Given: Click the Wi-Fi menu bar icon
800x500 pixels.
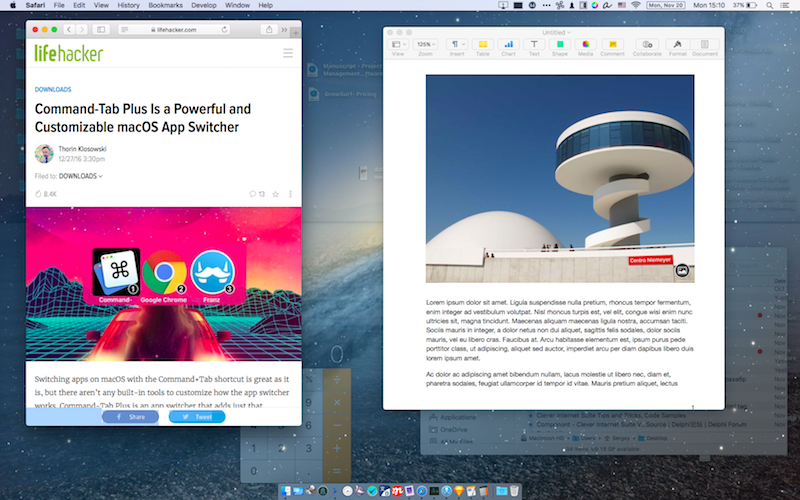Looking at the screenshot, I should (x=635, y=5).
